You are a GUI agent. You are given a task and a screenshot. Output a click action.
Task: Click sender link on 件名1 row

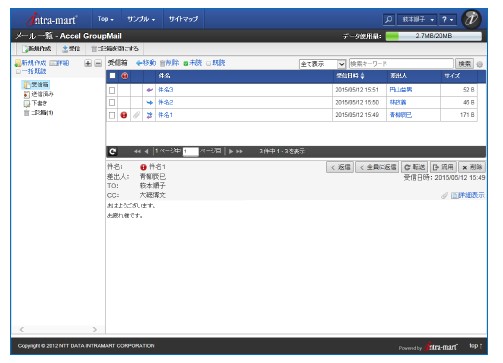point(401,115)
